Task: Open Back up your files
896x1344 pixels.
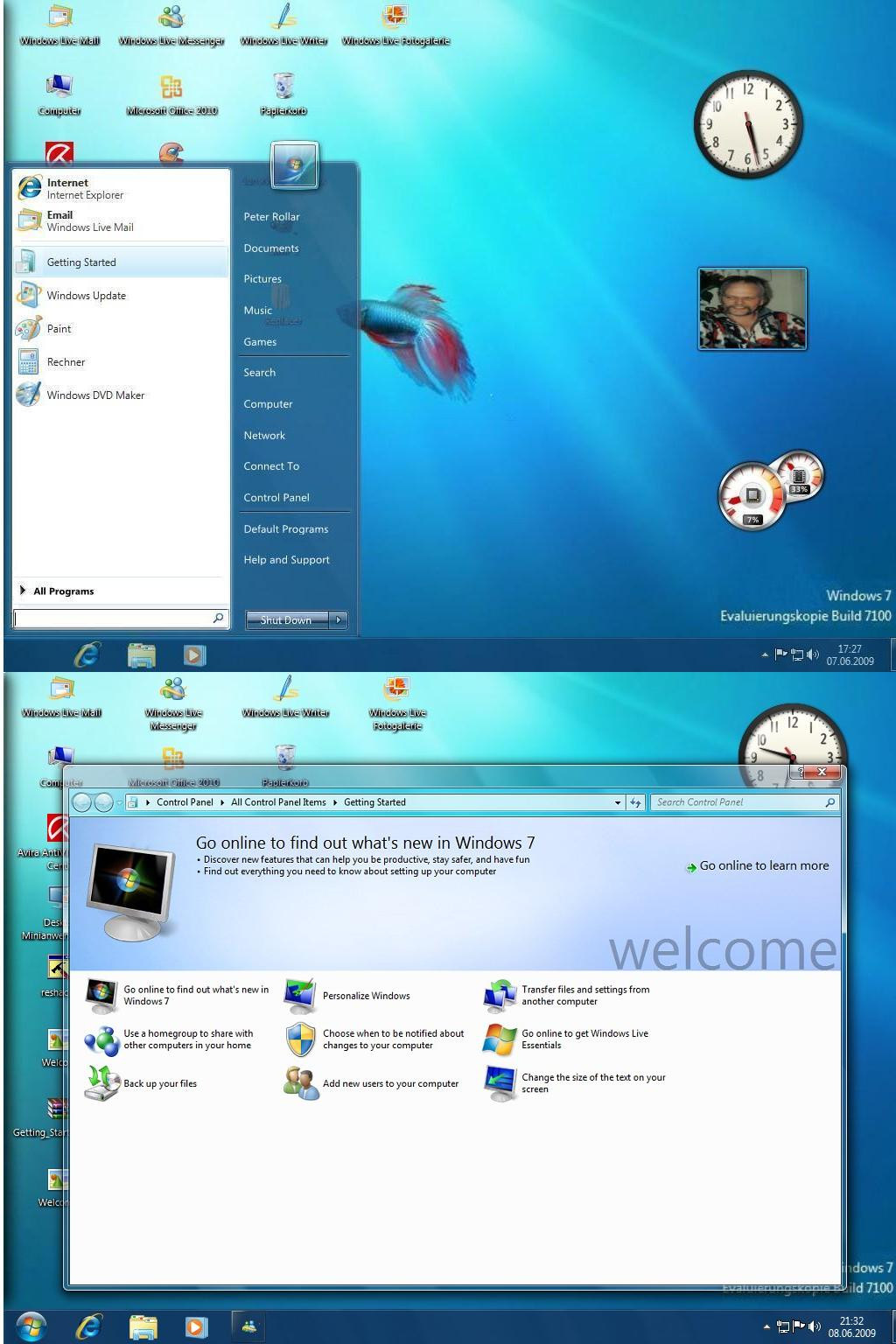Action: [160, 1083]
